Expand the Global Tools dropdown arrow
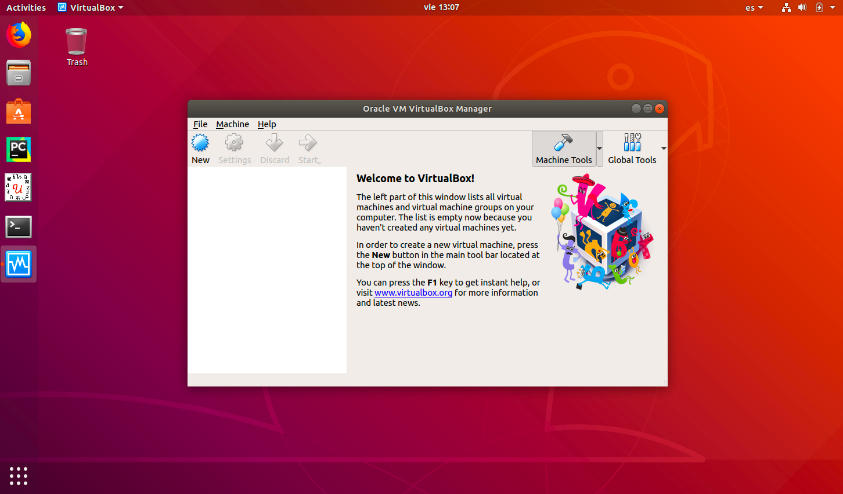 [x=663, y=149]
